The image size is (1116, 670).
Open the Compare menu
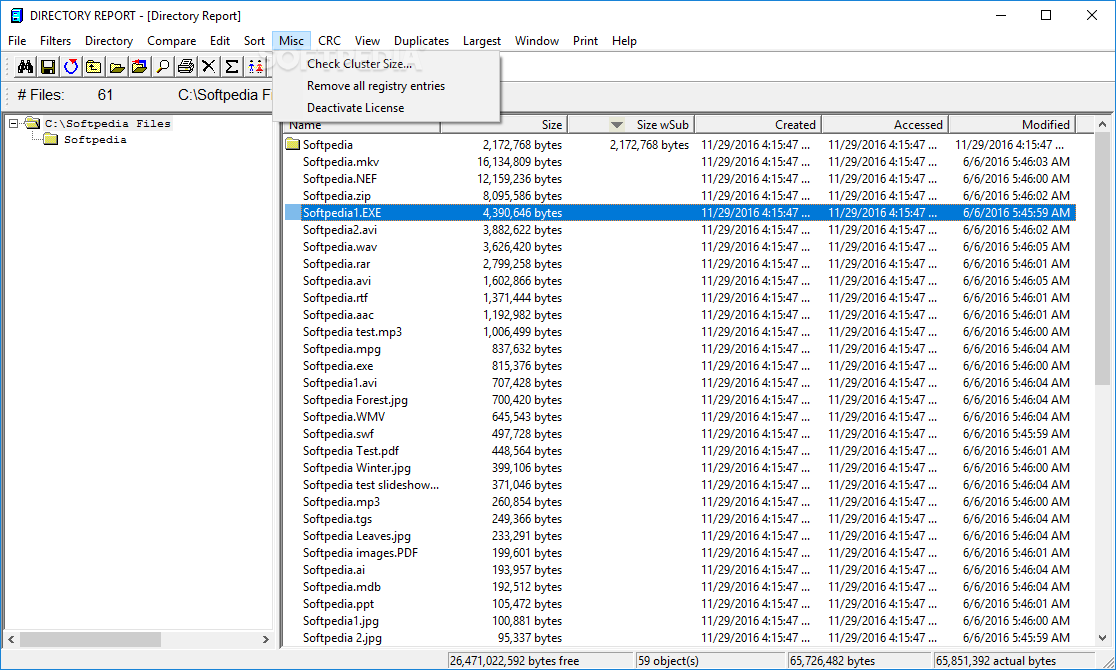(172, 41)
